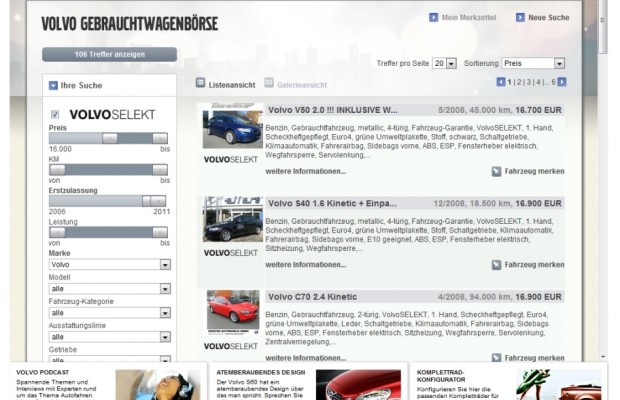Click the Neue Suche link text
The image size is (620, 400).
(549, 17)
